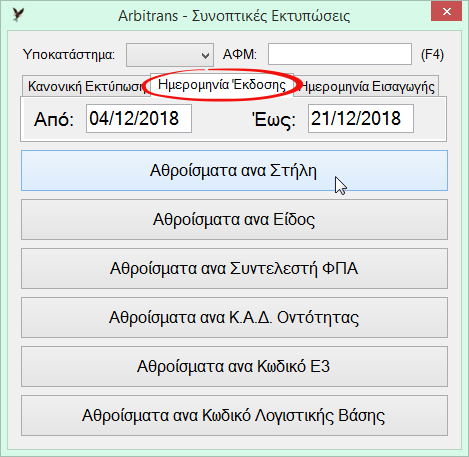This screenshot has height=457, width=469.
Task: Open the Αθροίσματα ανα Συντελεστή ΦΠΑ report
Action: coord(234,269)
